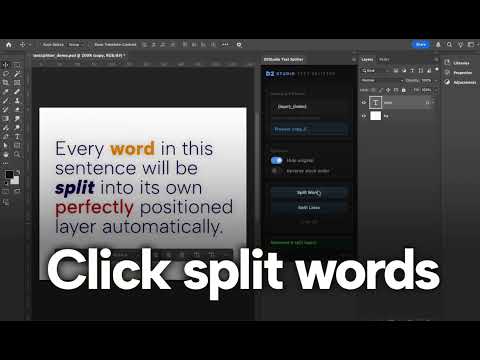Click the background color swatch
Screen dimensions: 480x360
point(15,180)
